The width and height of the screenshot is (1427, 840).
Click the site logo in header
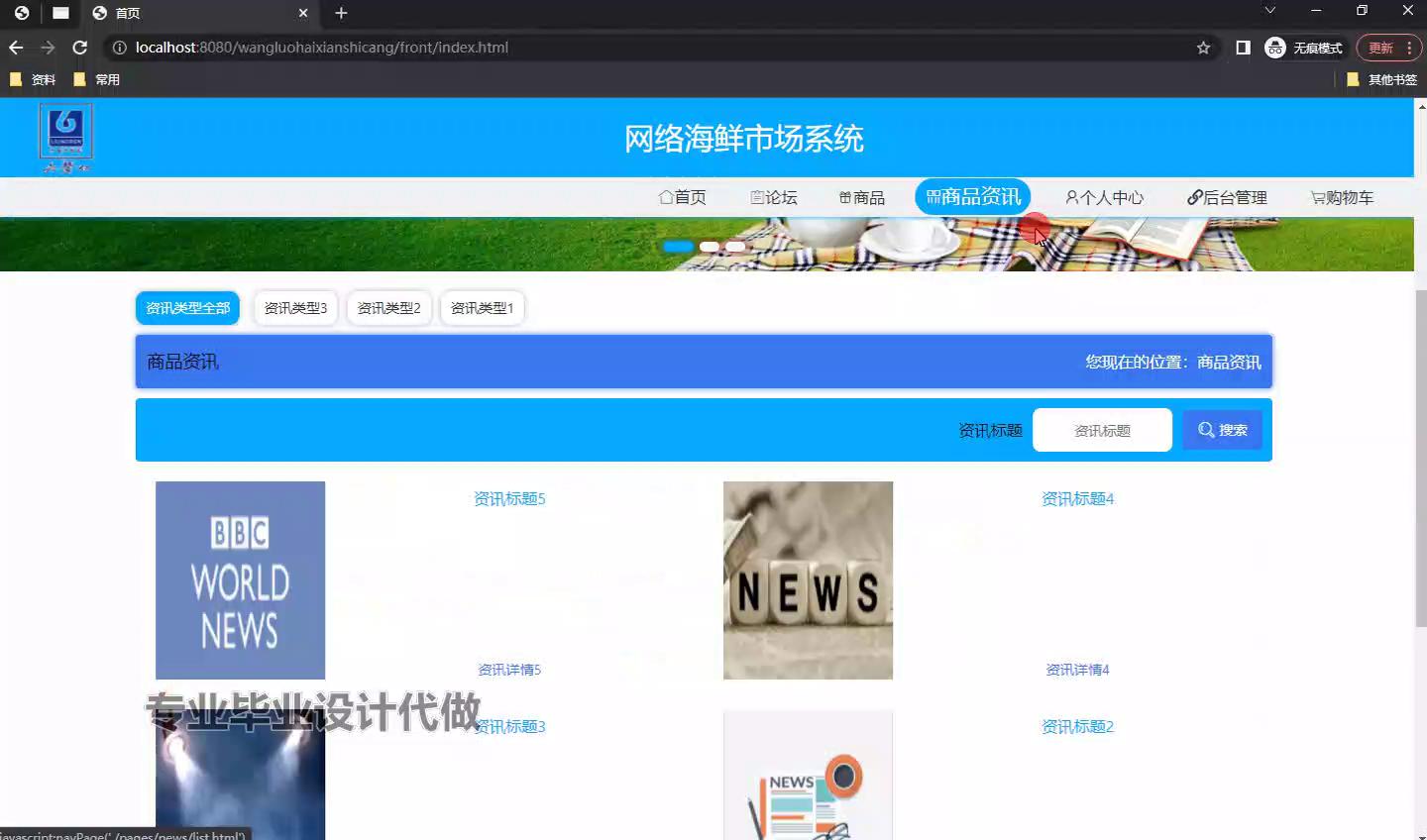[x=65, y=137]
